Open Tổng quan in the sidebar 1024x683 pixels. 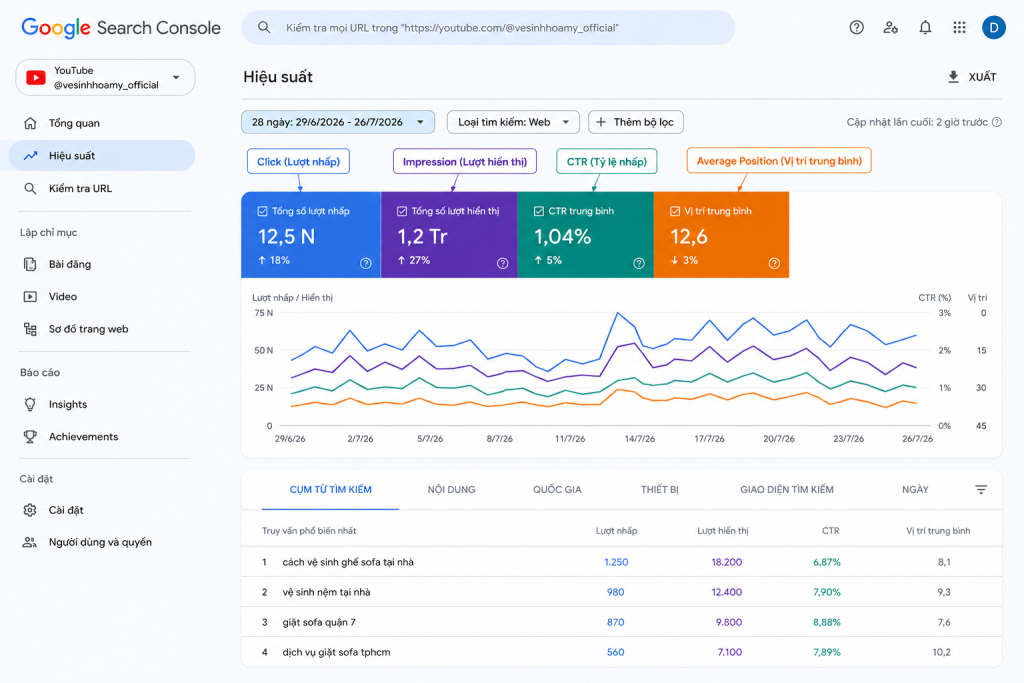[x=103, y=123]
